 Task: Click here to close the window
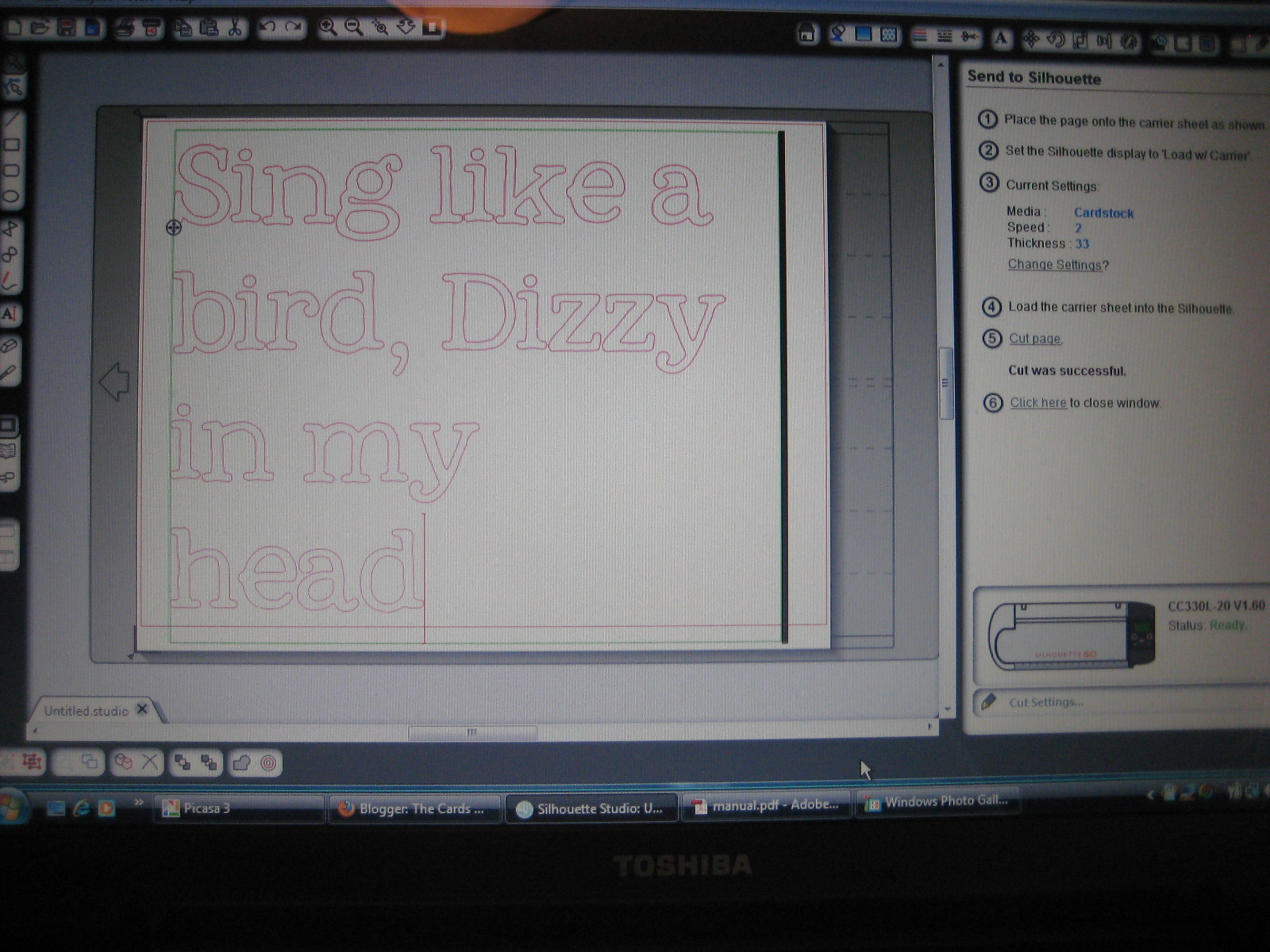point(1038,402)
